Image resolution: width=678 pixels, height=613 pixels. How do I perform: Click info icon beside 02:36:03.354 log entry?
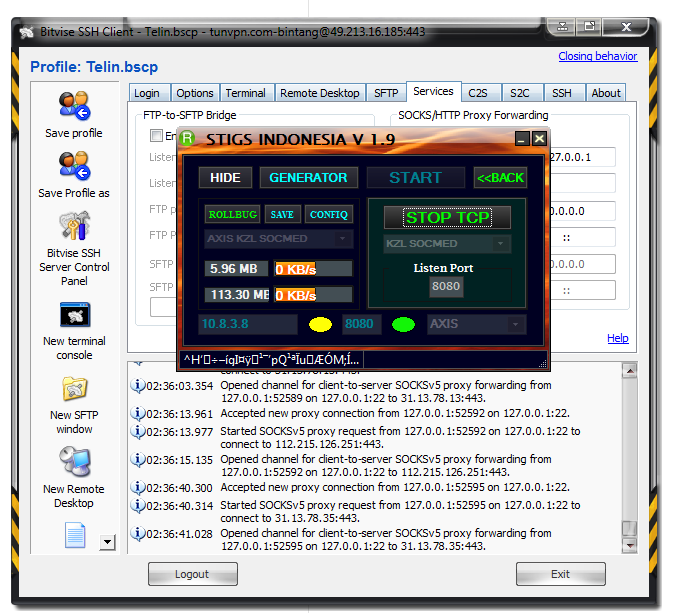(138, 385)
